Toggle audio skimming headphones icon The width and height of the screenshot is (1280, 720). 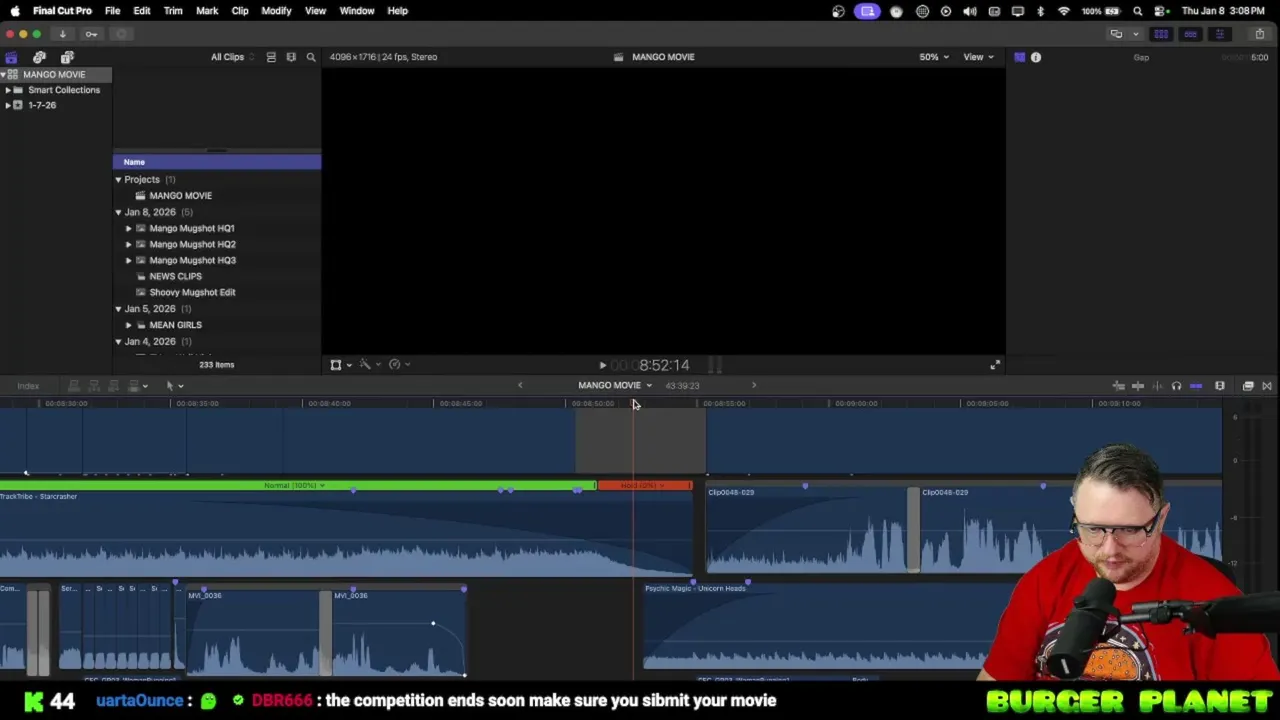click(x=1176, y=386)
